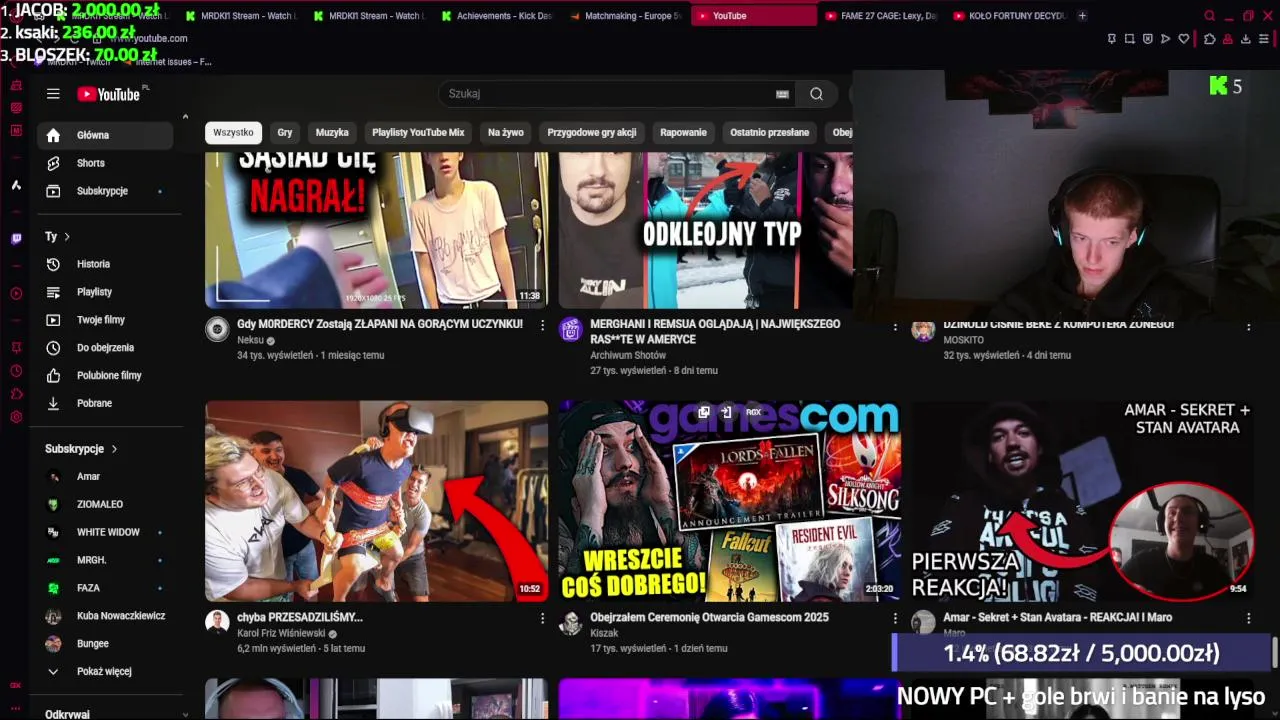Click the magnifier search button beside Szukaj
Image resolution: width=1280 pixels, height=720 pixels.
coord(817,94)
